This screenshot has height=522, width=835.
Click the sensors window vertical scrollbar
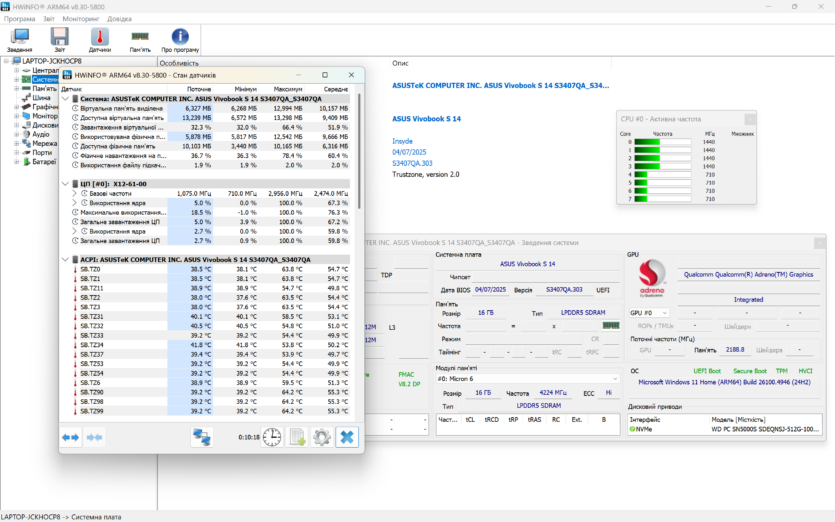point(360,151)
